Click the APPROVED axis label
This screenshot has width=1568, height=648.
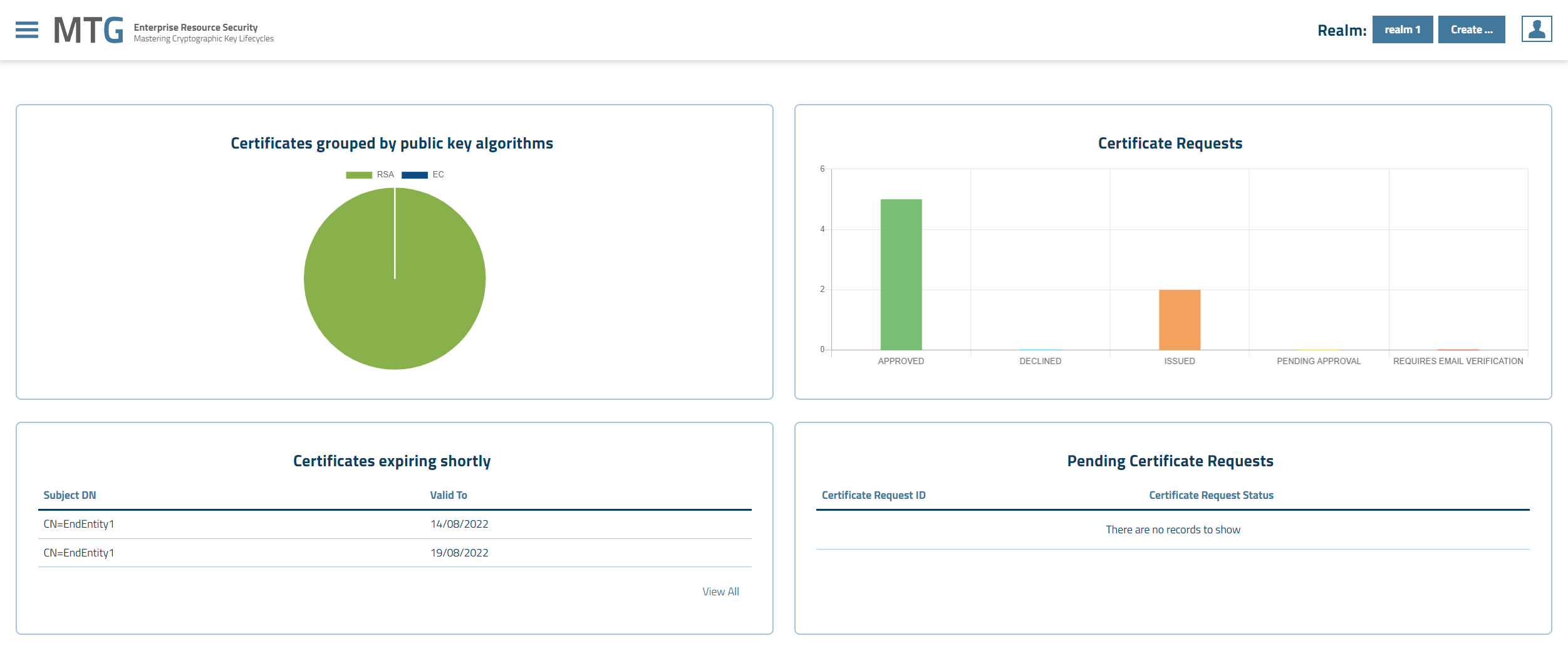pos(901,362)
